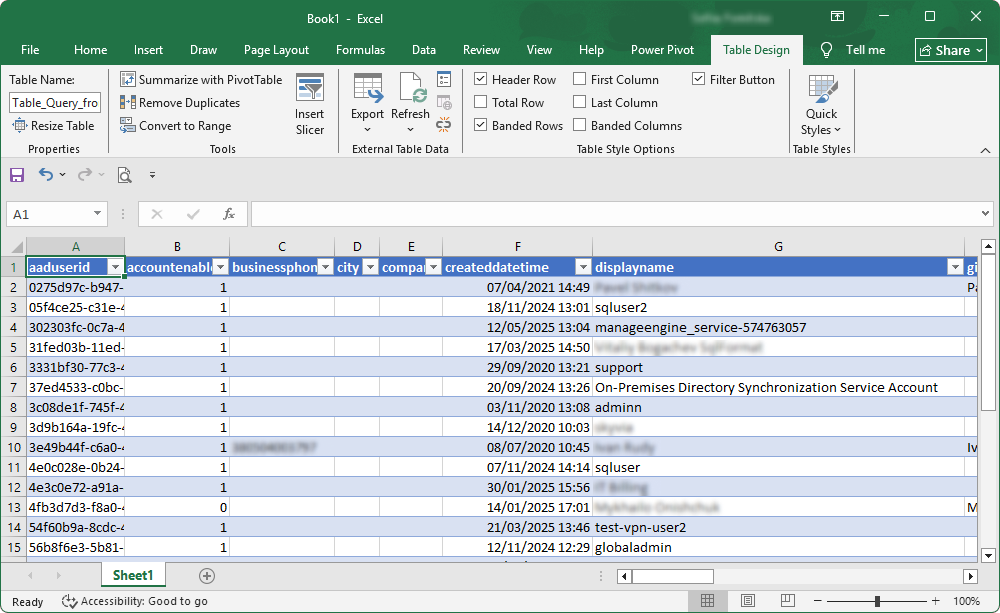The width and height of the screenshot is (1000, 613).
Task: Enable the Total Row option
Action: coord(482,101)
